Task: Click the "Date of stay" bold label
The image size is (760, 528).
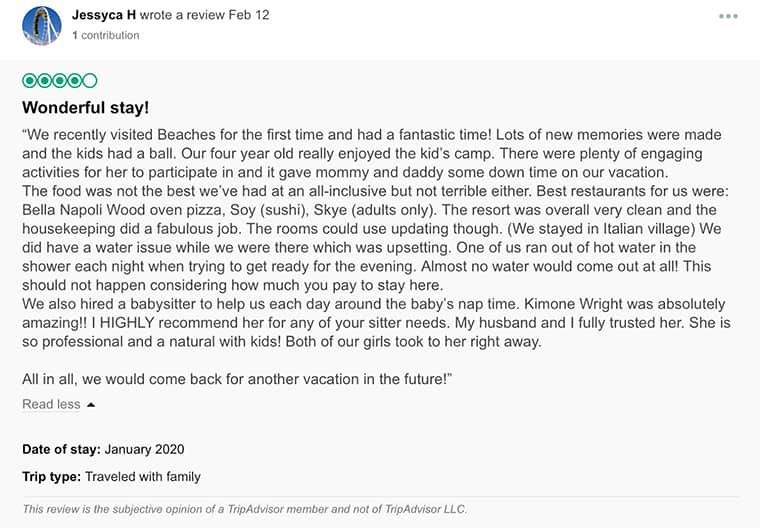Action: [62, 449]
